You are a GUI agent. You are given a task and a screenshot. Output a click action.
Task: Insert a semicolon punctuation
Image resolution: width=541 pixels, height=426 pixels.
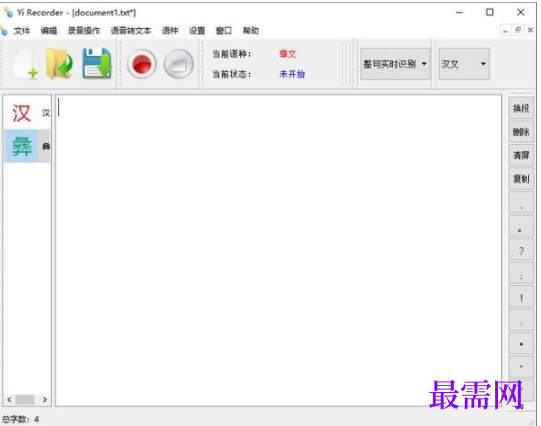point(521,273)
